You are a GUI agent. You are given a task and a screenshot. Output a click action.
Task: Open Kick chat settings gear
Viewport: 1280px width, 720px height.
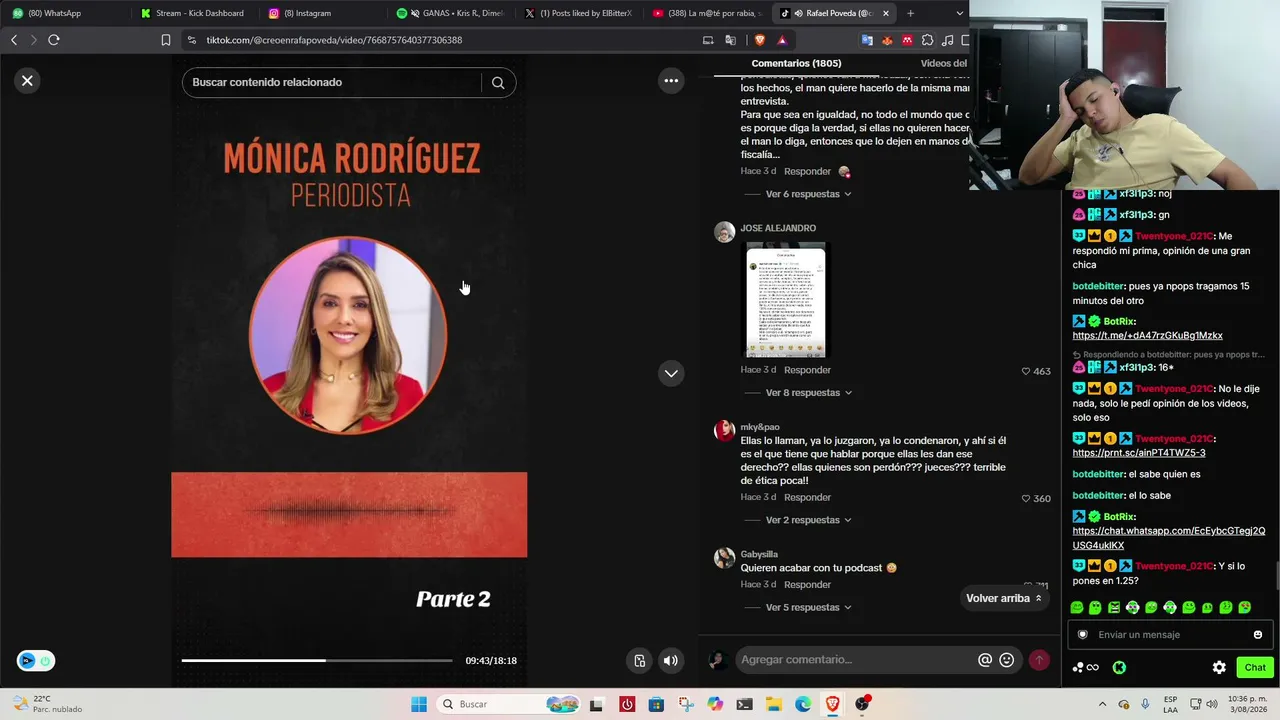point(1219,667)
